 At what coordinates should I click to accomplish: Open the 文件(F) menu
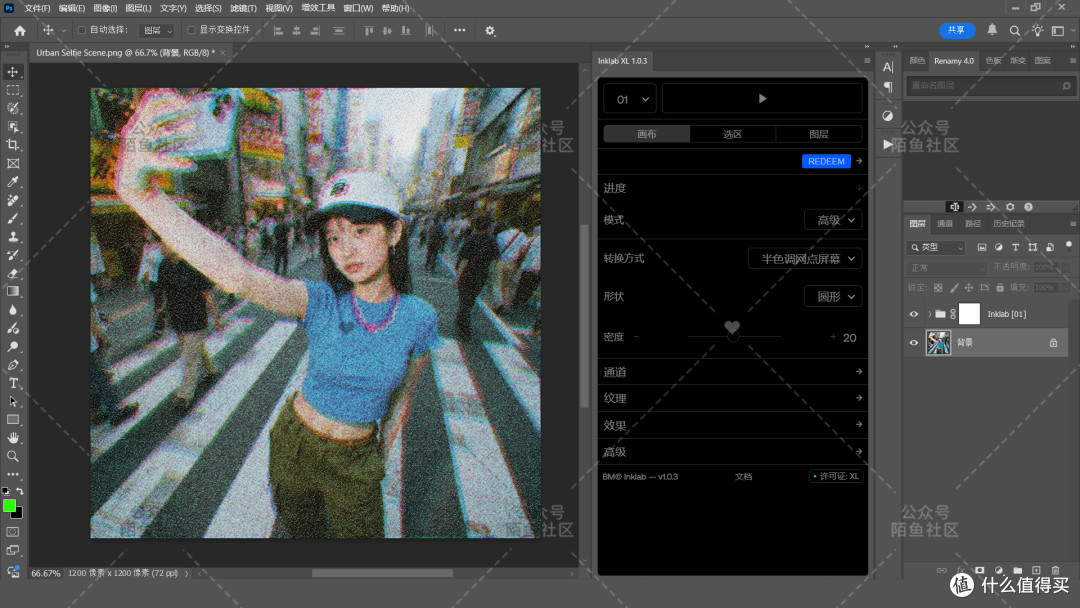coord(37,8)
